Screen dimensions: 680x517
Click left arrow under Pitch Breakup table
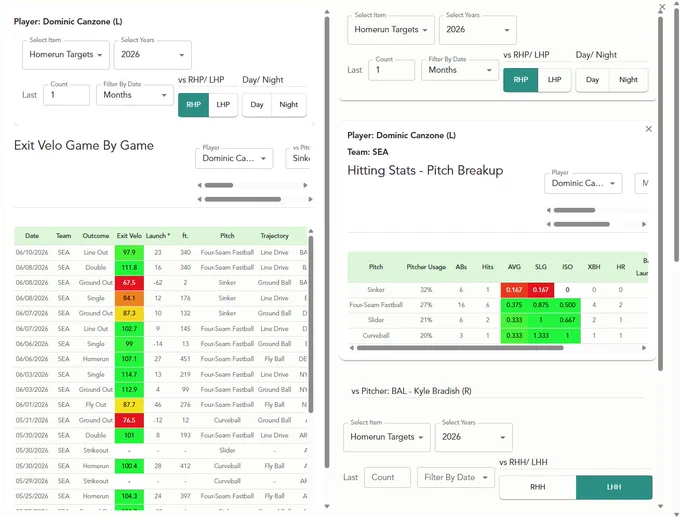coord(352,348)
